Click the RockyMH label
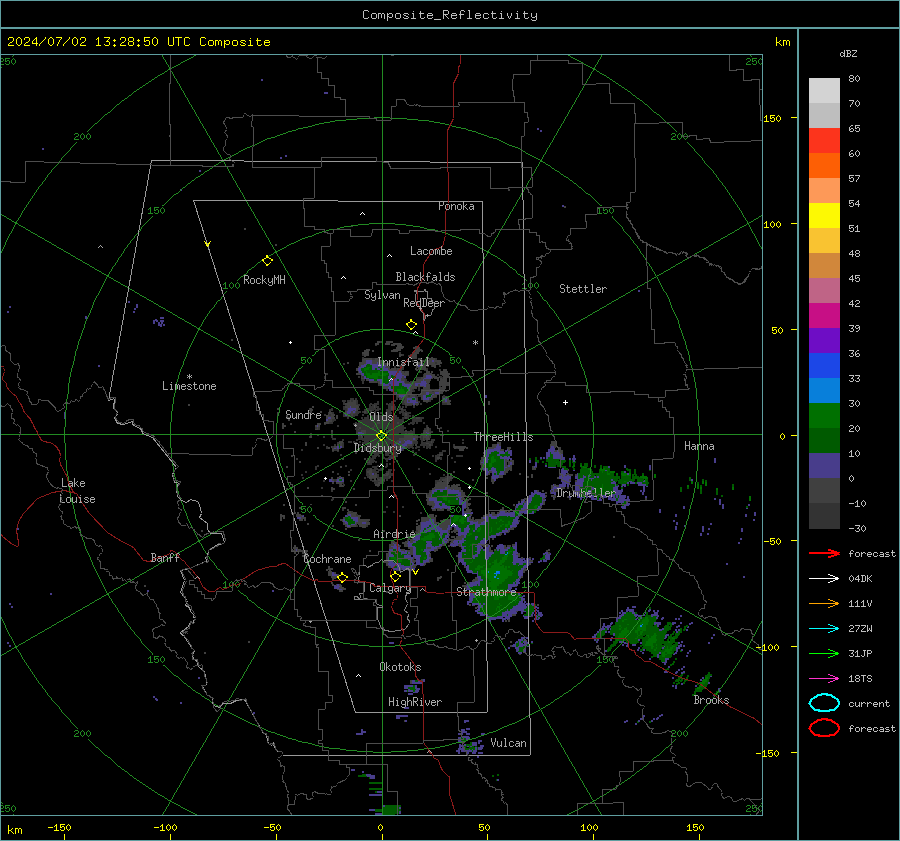The width and height of the screenshot is (900, 841). click(x=264, y=280)
